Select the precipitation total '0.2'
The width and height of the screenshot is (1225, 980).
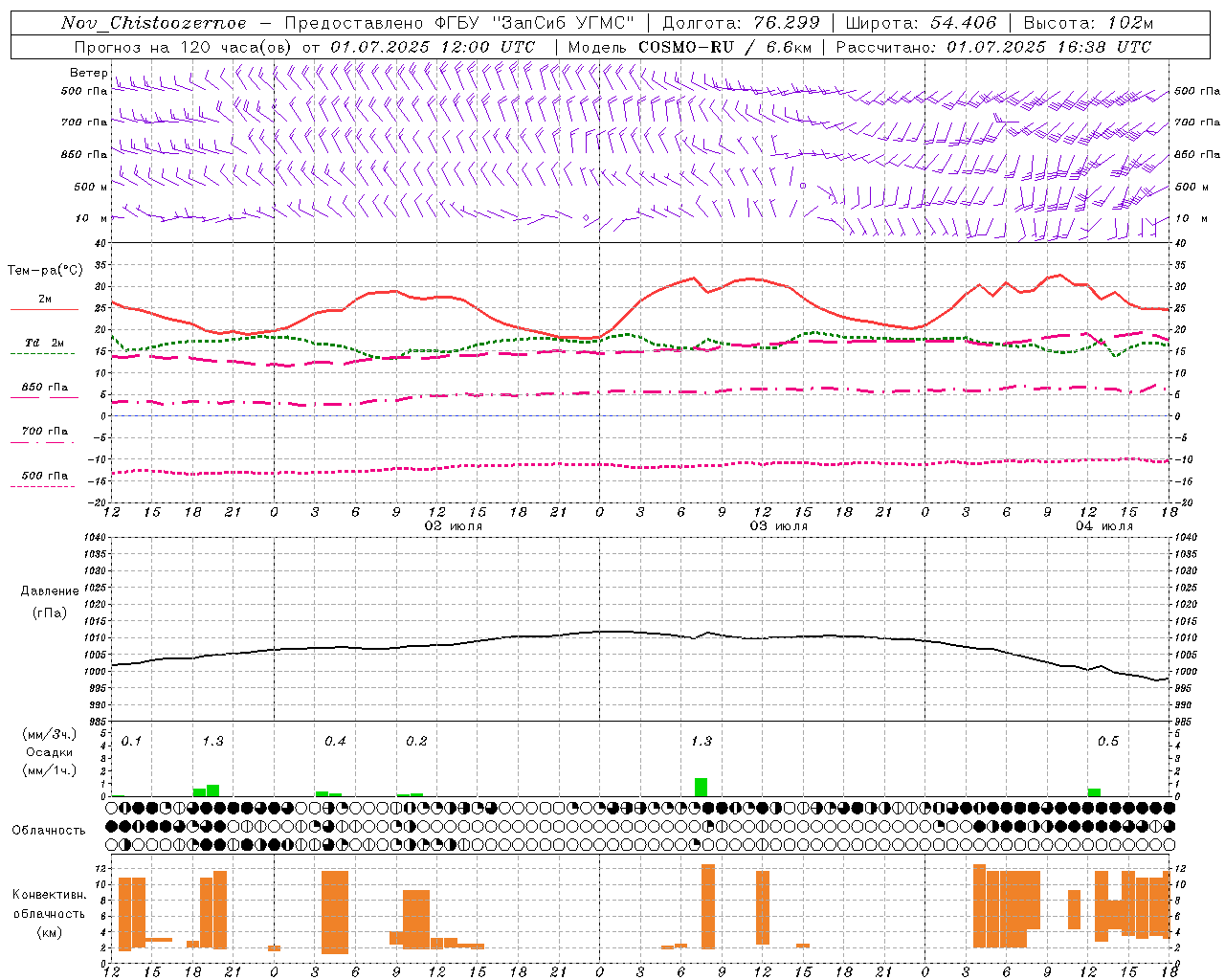(416, 742)
